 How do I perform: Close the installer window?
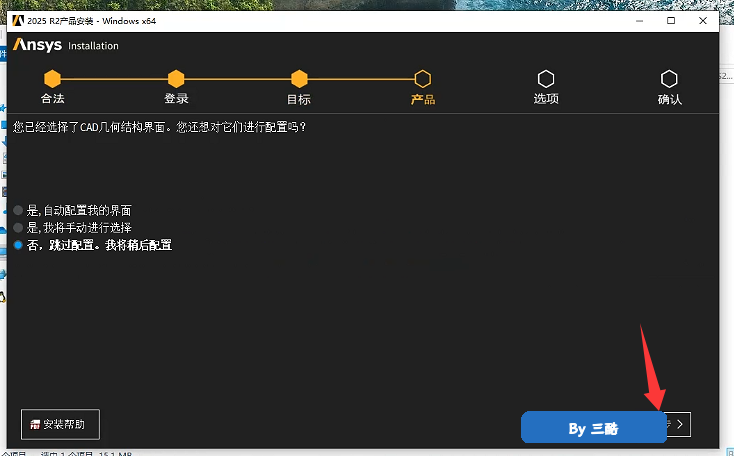pyautogui.click(x=703, y=21)
